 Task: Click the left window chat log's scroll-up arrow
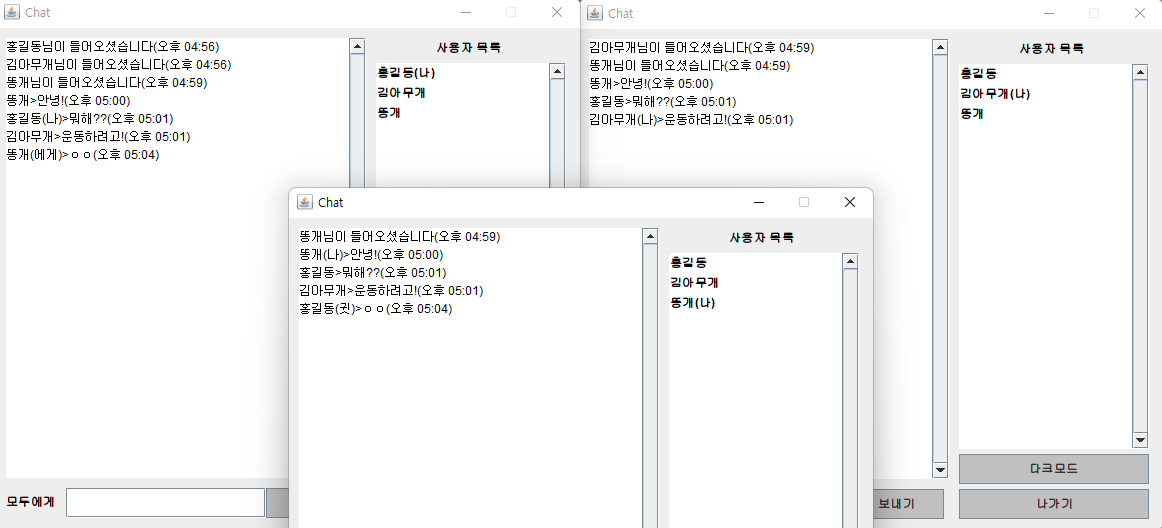click(356, 46)
